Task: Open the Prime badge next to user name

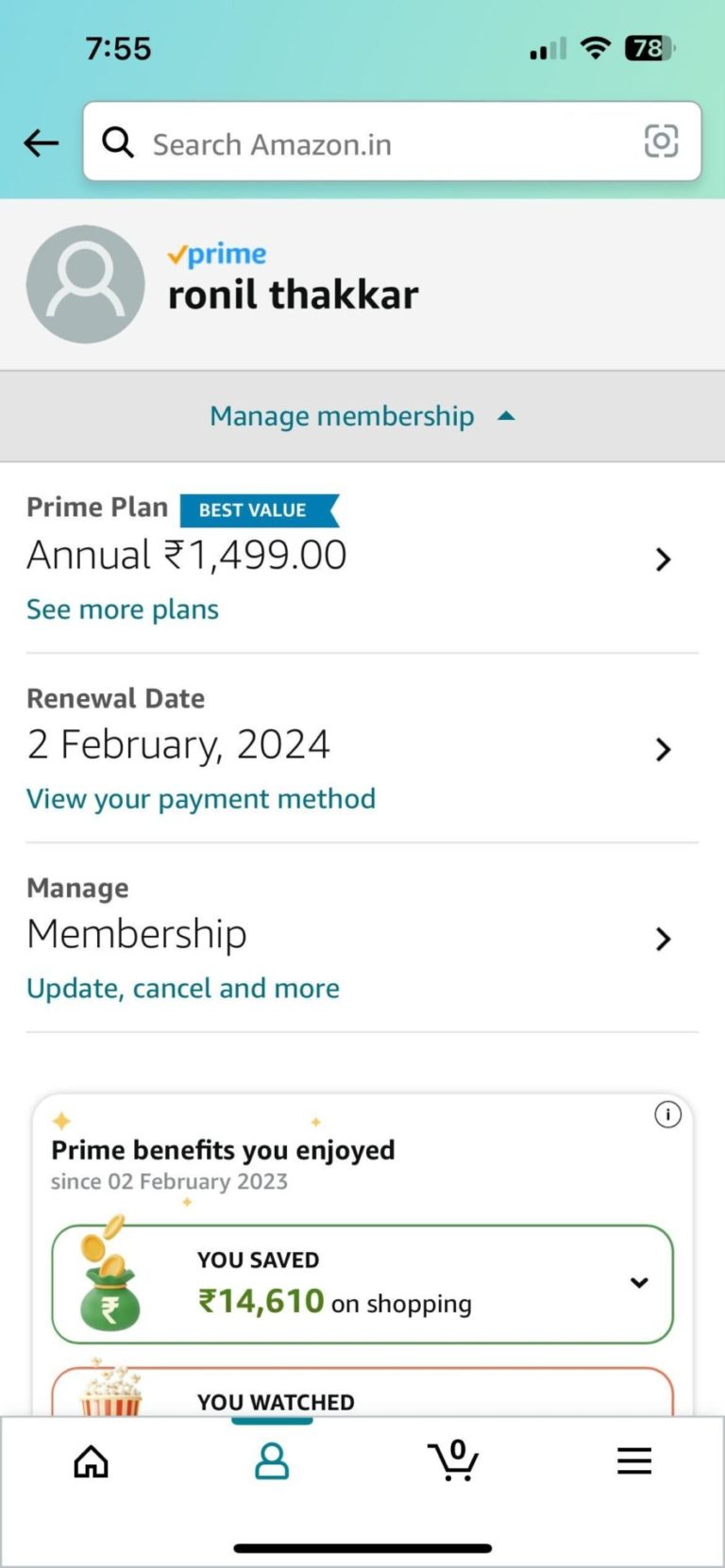Action: click(217, 253)
